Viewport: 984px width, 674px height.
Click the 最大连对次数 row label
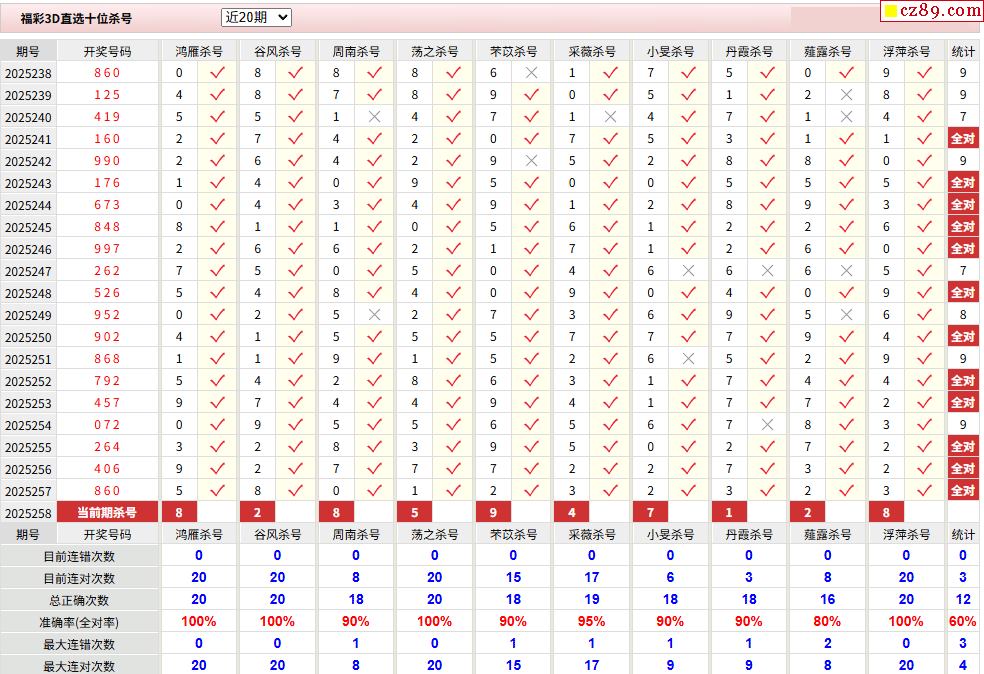pos(79,665)
